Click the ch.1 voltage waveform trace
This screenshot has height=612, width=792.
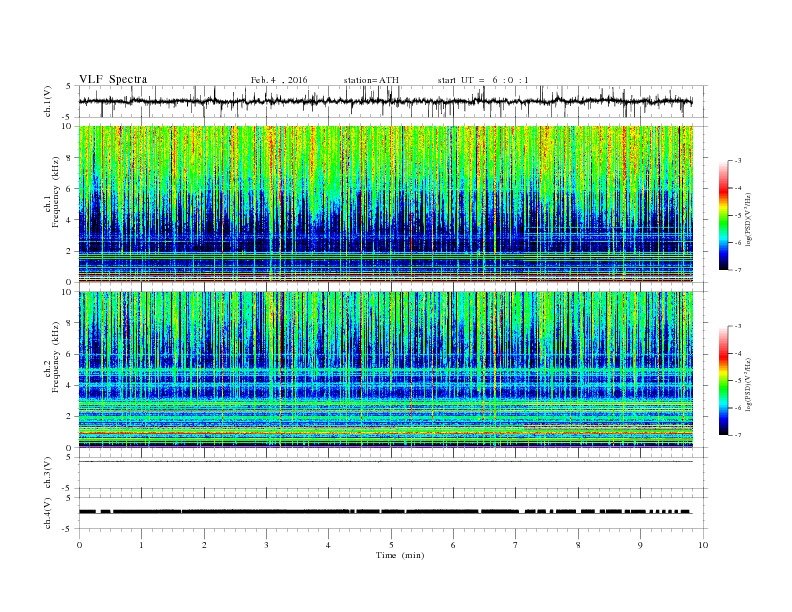tap(385, 101)
